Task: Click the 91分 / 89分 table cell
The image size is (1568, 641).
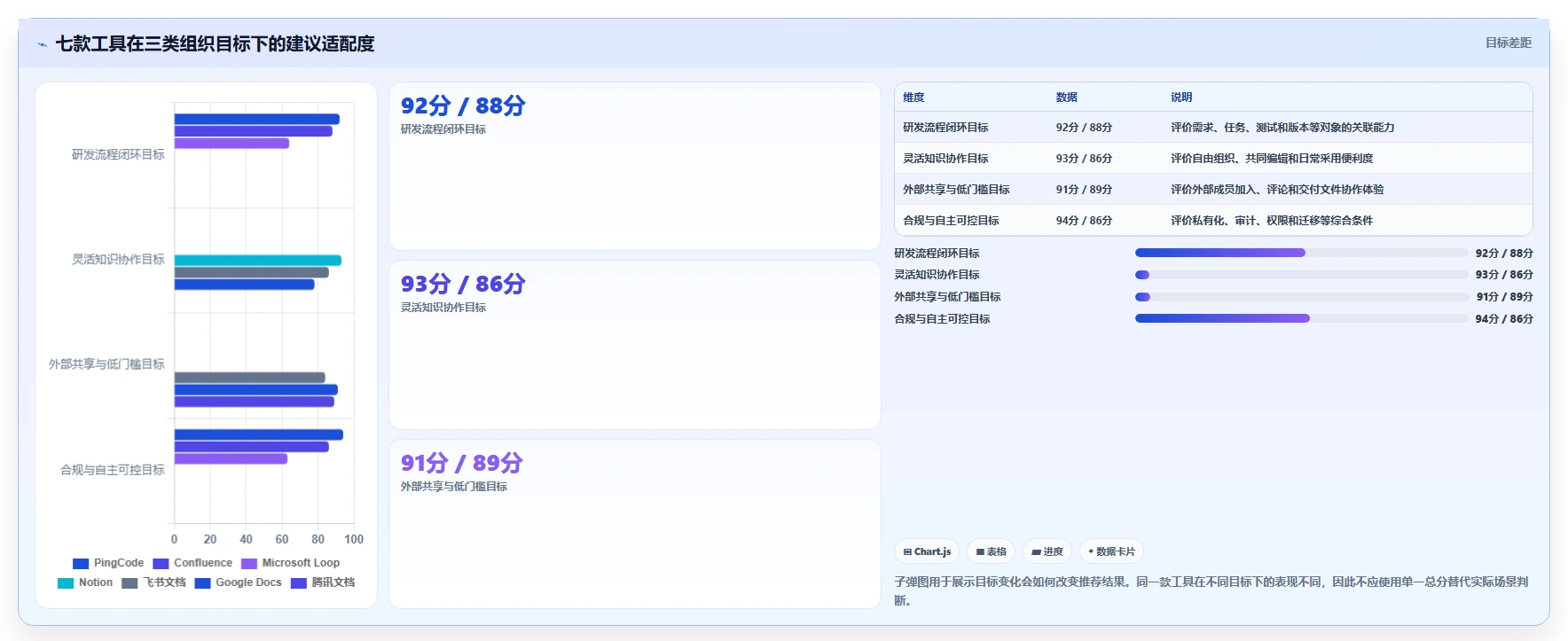Action: click(x=1084, y=190)
